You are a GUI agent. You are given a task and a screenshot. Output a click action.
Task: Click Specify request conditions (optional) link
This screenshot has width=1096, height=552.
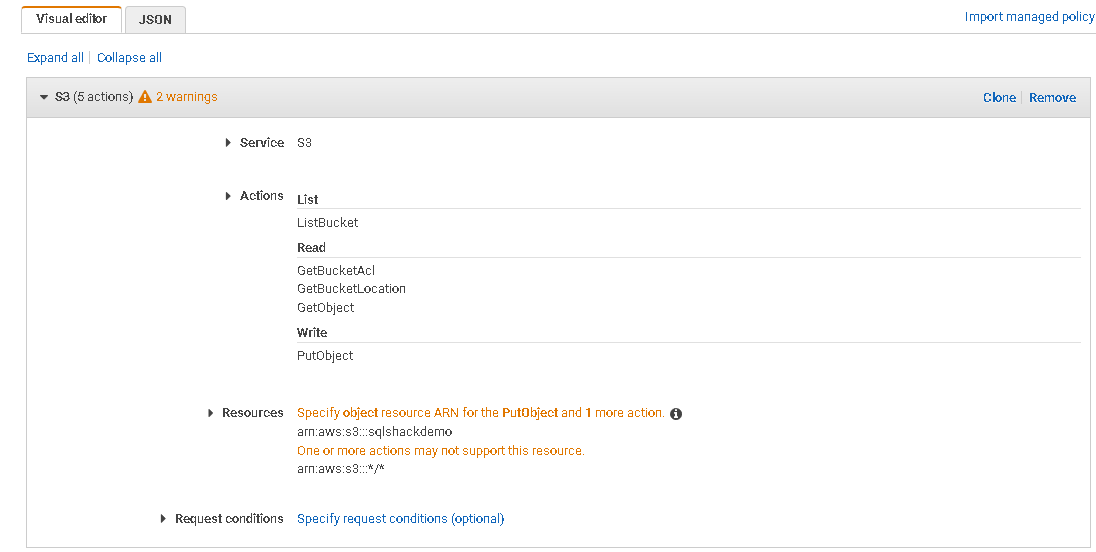400,519
